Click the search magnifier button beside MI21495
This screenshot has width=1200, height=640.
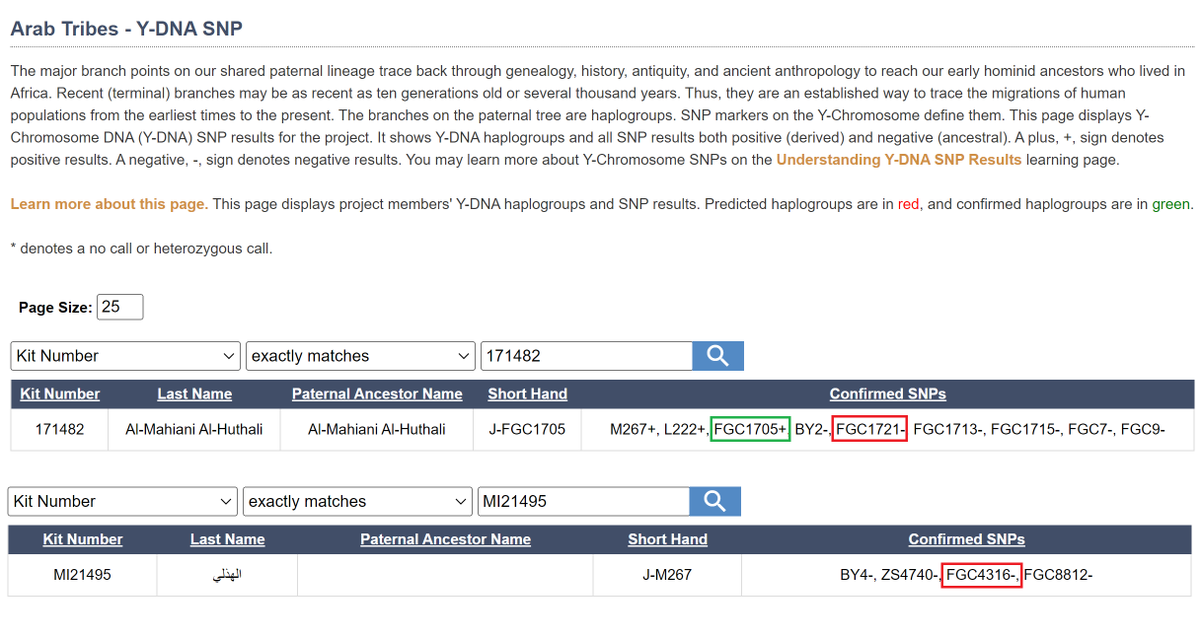715,501
